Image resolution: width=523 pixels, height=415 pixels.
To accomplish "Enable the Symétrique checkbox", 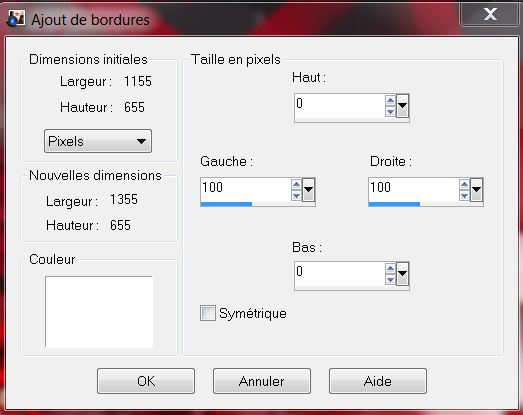I will [207, 313].
